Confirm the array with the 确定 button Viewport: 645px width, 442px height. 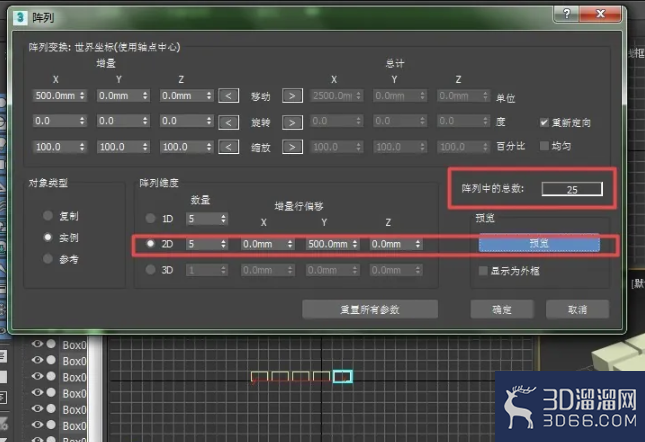[502, 309]
